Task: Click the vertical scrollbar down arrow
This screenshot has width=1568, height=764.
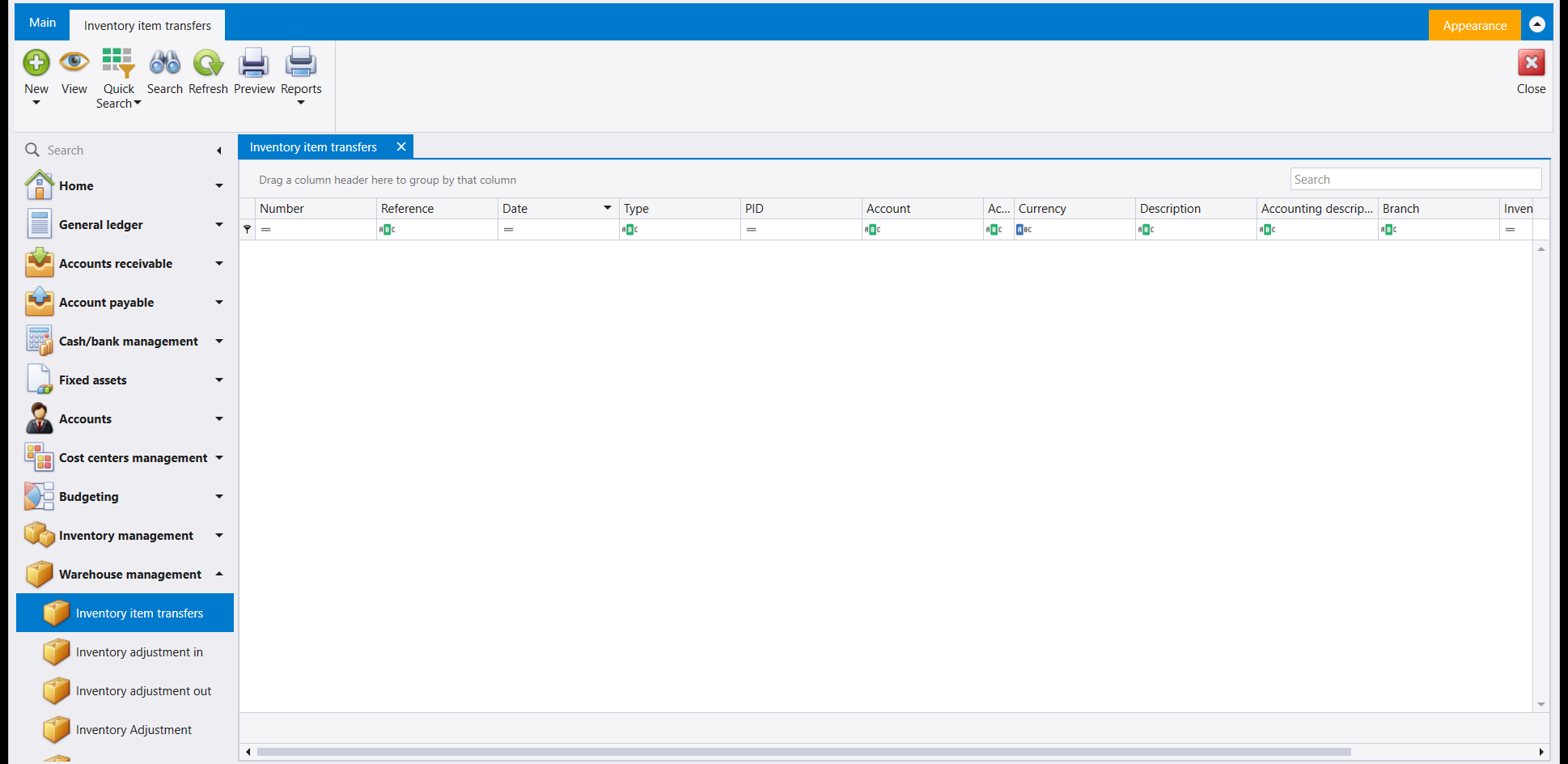Action: click(1541, 704)
